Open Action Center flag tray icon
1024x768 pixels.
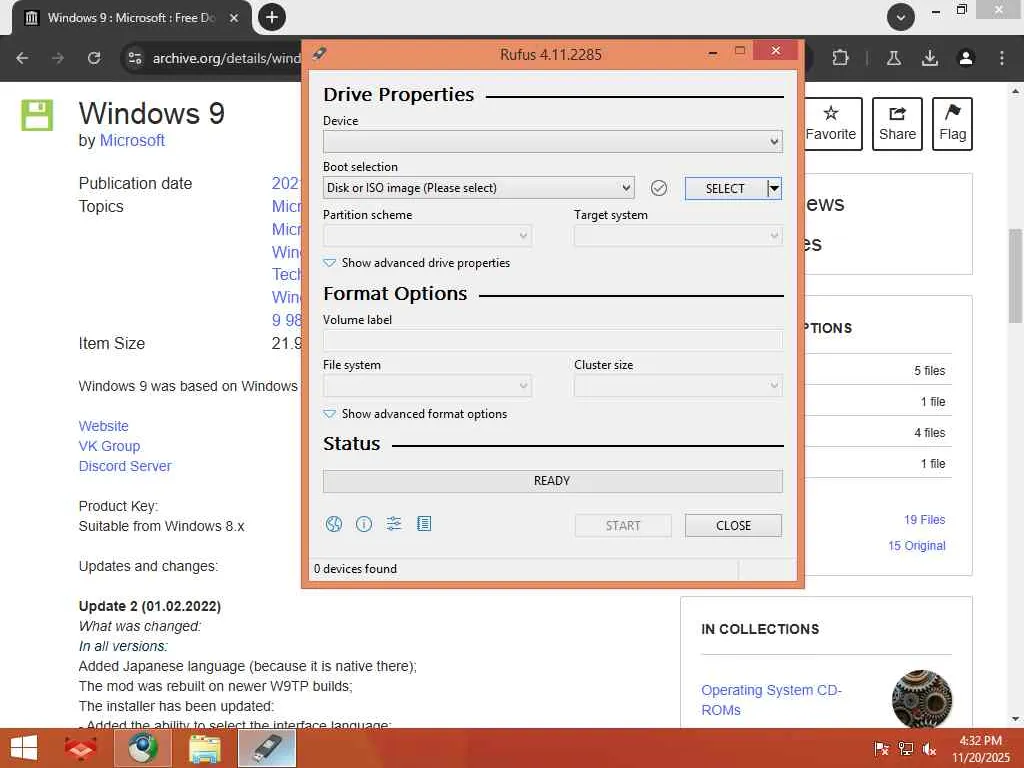coord(881,748)
